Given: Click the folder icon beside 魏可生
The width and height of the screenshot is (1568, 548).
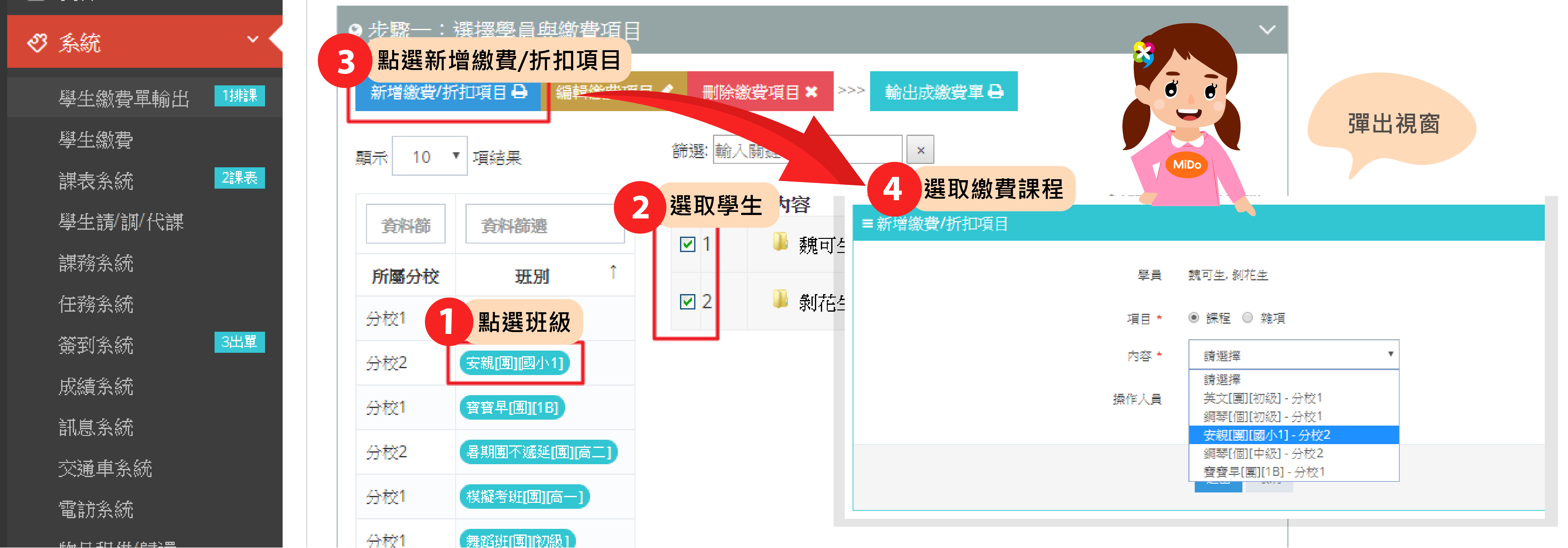Looking at the screenshot, I should click(x=780, y=242).
